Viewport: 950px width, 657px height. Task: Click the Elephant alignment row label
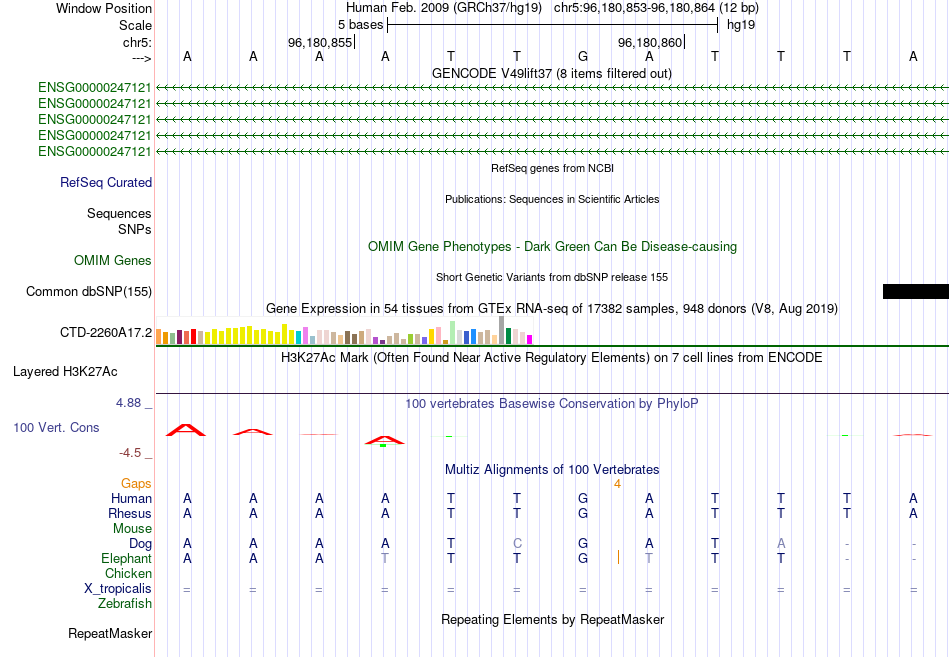click(126, 558)
